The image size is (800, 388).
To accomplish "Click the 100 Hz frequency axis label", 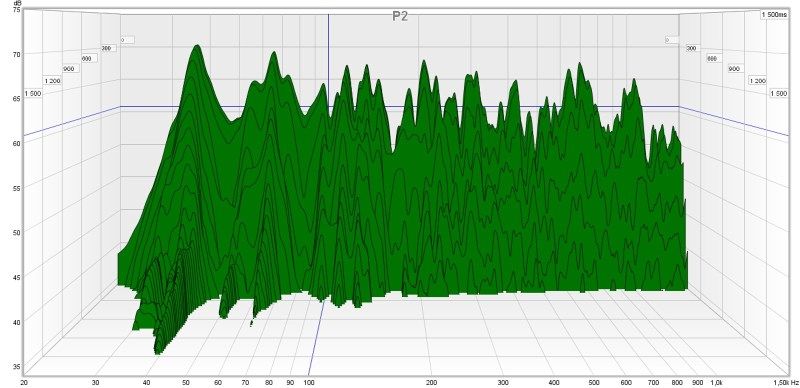I will point(308,382).
